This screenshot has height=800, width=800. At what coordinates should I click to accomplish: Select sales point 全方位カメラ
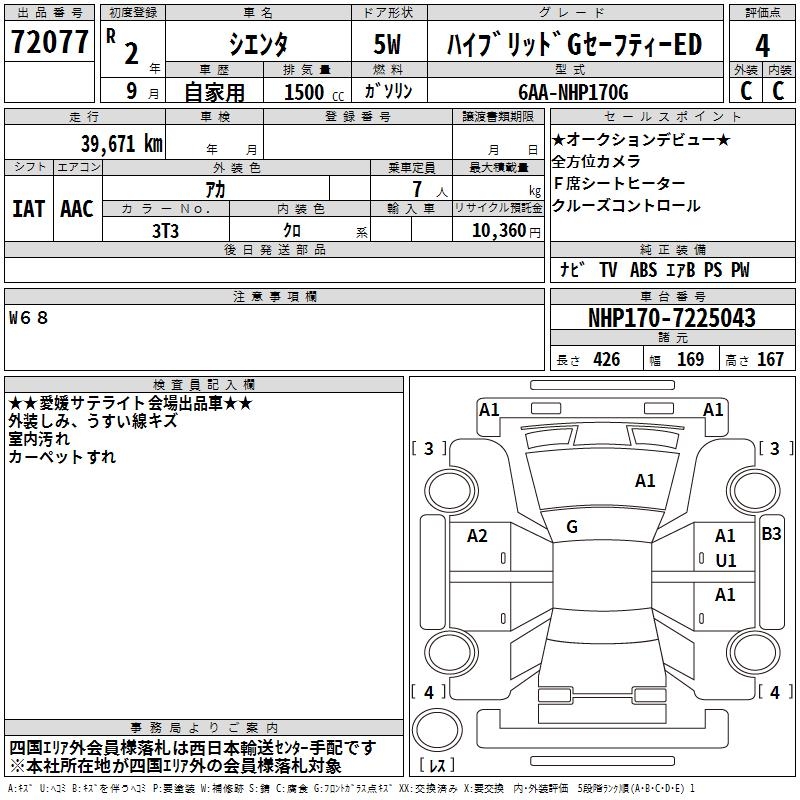click(x=596, y=162)
